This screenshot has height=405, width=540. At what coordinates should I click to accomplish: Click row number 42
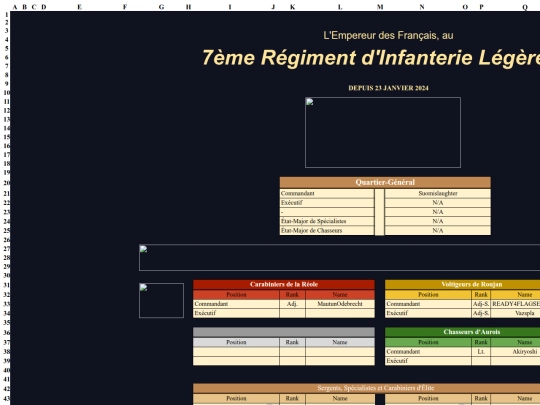point(7,389)
